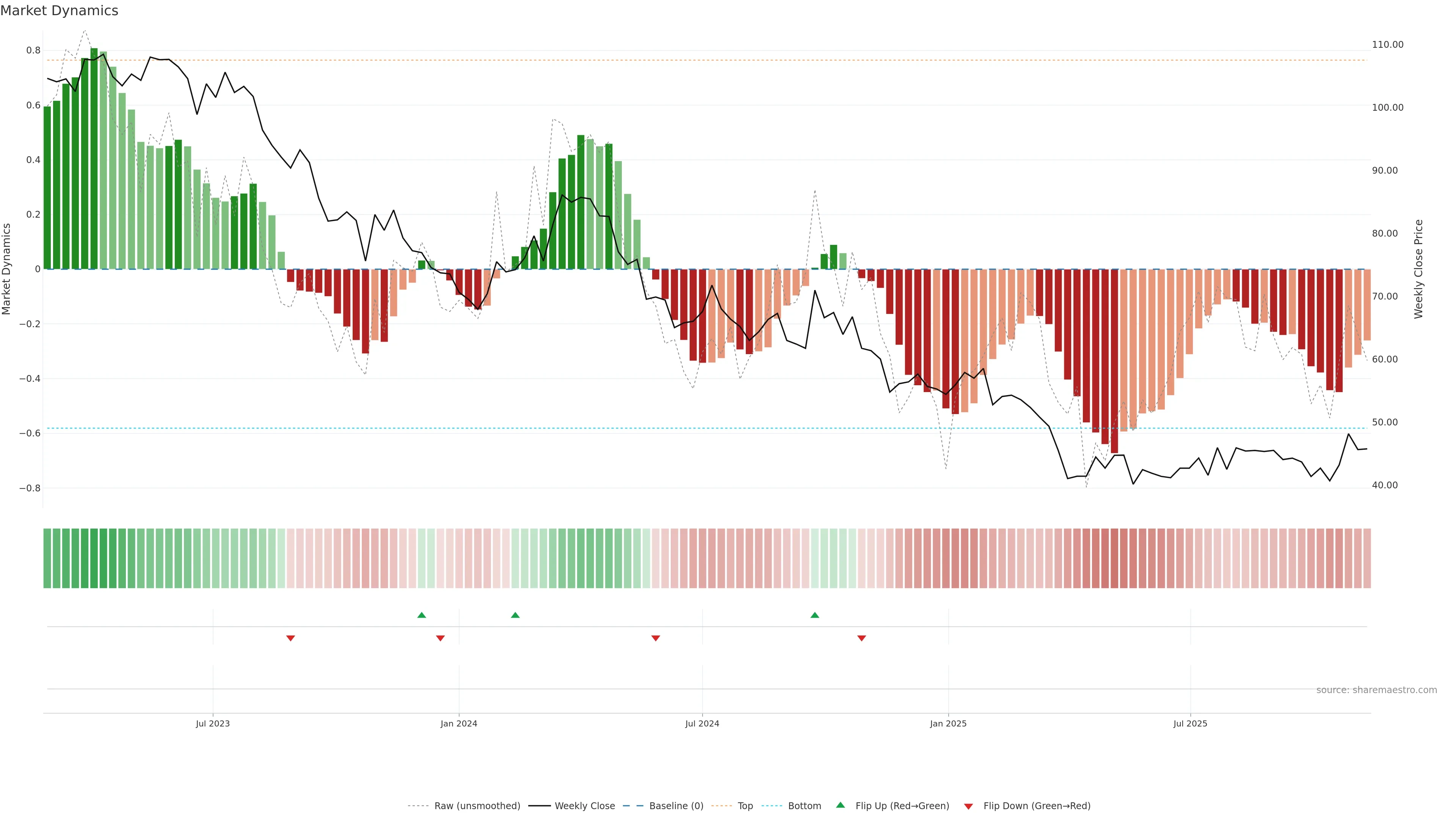Click the leftmost red flip-down triangle marker
1456x819 pixels.
[x=290, y=638]
